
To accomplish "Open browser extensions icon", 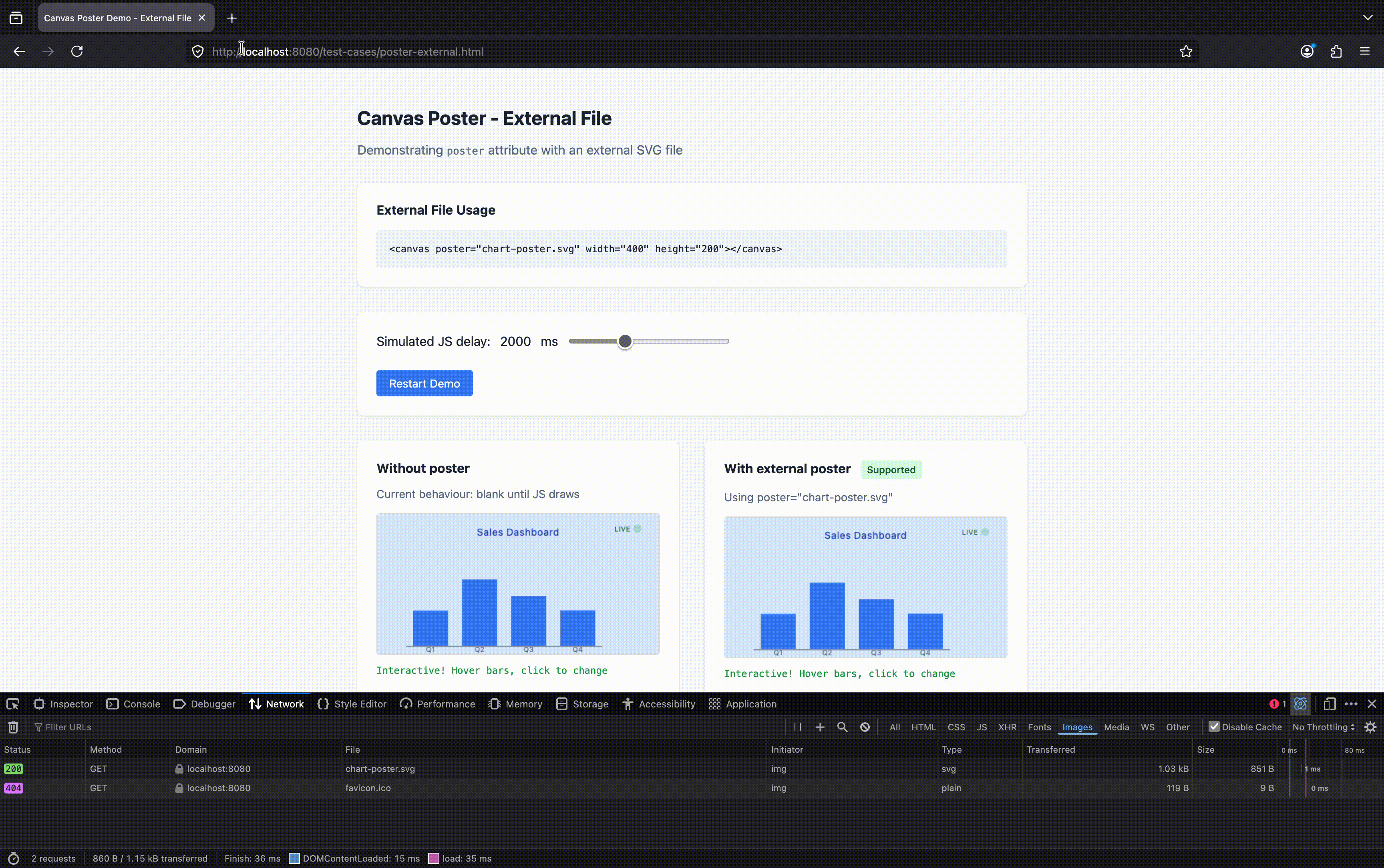I will [x=1336, y=52].
